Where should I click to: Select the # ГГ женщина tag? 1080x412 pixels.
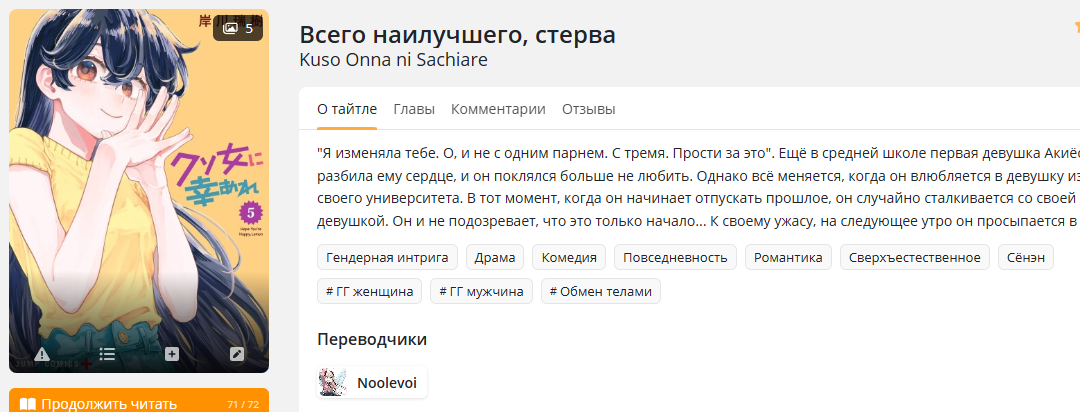tap(370, 291)
